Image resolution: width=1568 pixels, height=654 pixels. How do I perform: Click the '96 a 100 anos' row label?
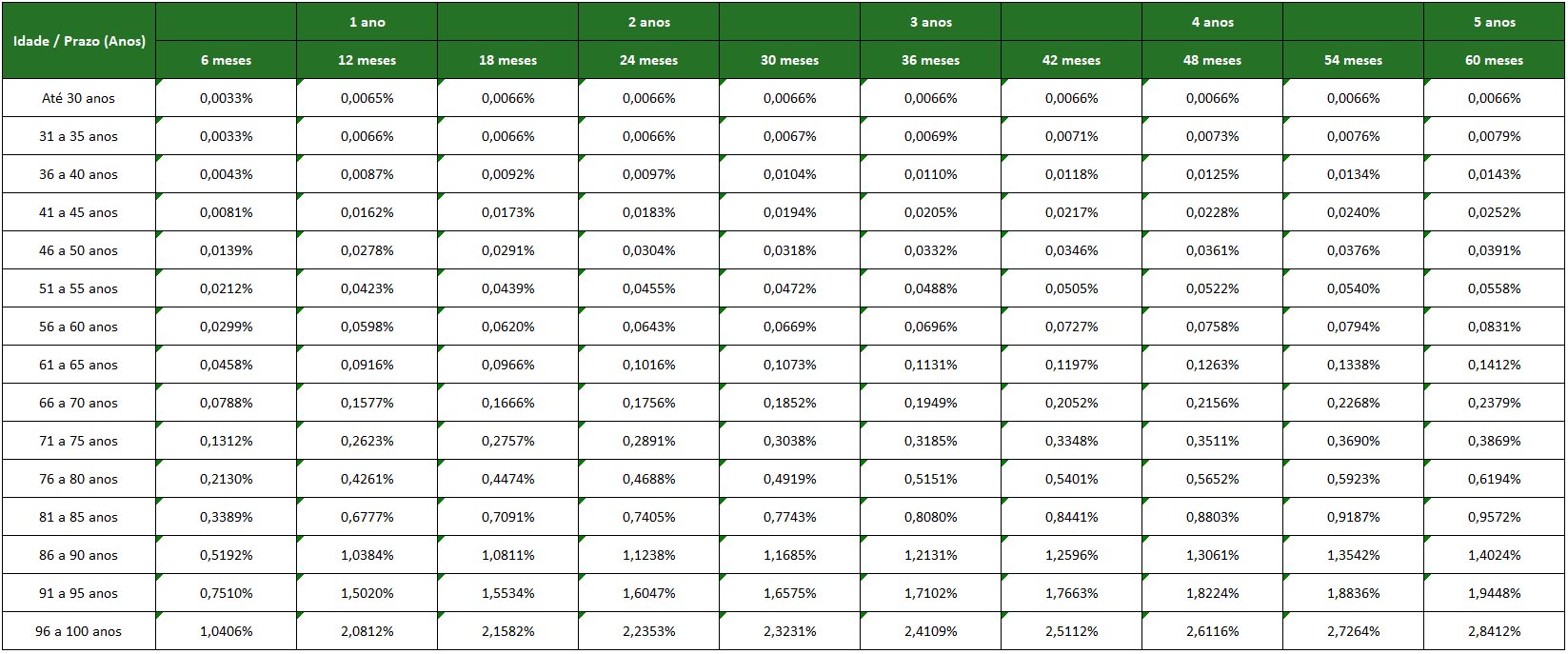point(79,631)
